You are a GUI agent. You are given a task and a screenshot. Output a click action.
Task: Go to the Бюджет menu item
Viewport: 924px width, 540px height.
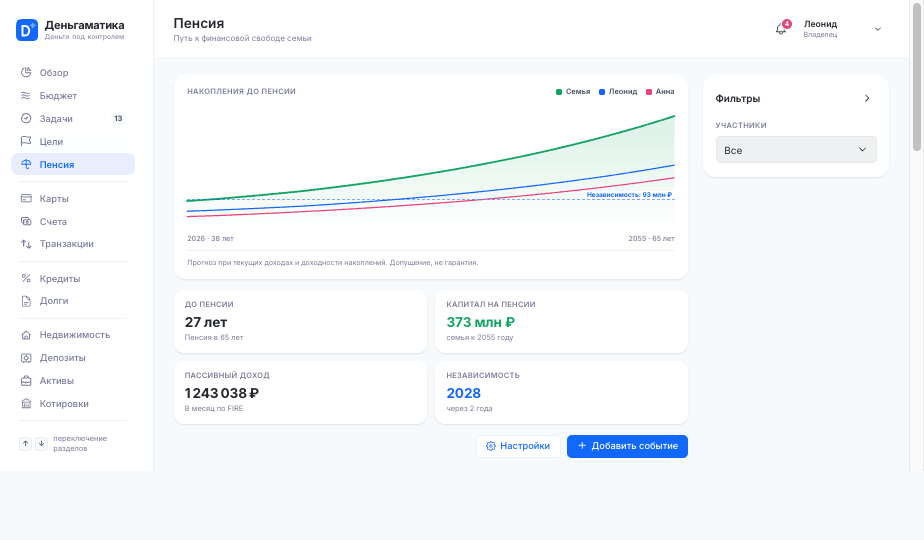click(x=73, y=96)
